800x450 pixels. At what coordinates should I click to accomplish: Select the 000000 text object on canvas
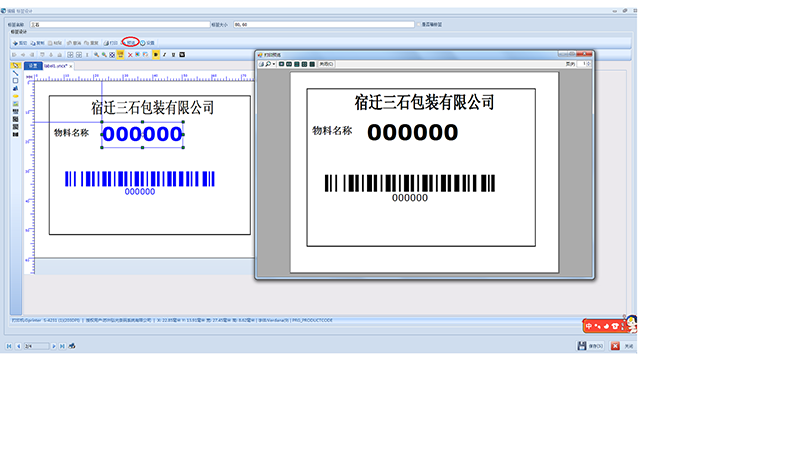(x=142, y=134)
